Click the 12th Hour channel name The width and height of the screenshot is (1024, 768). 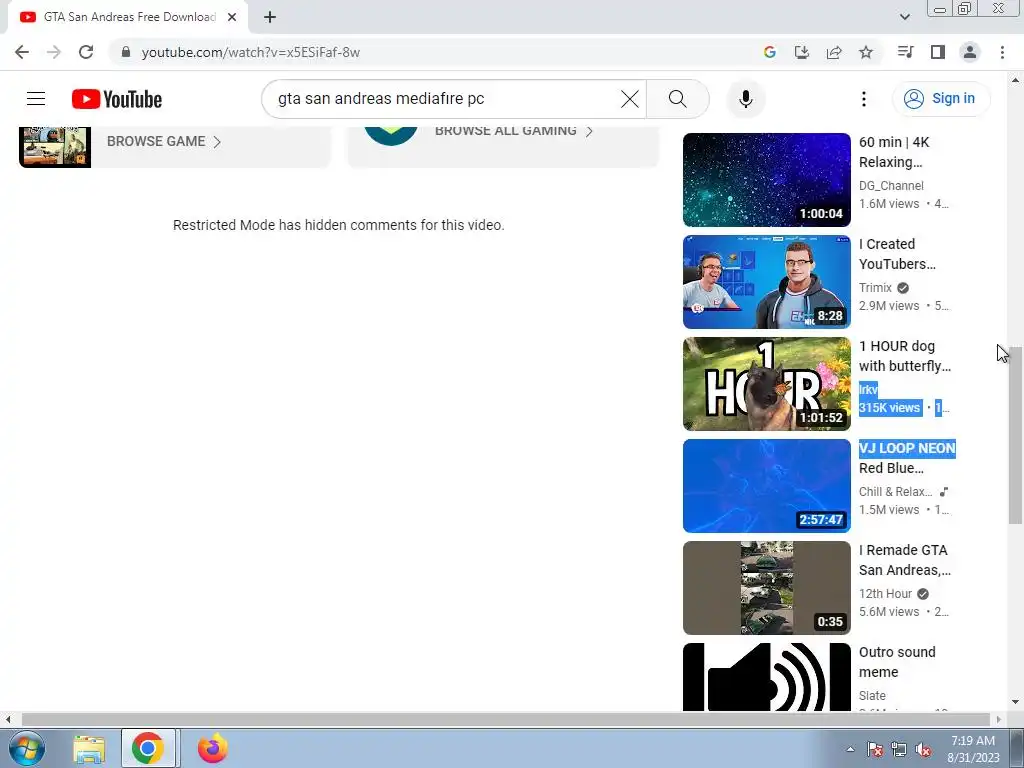885,593
